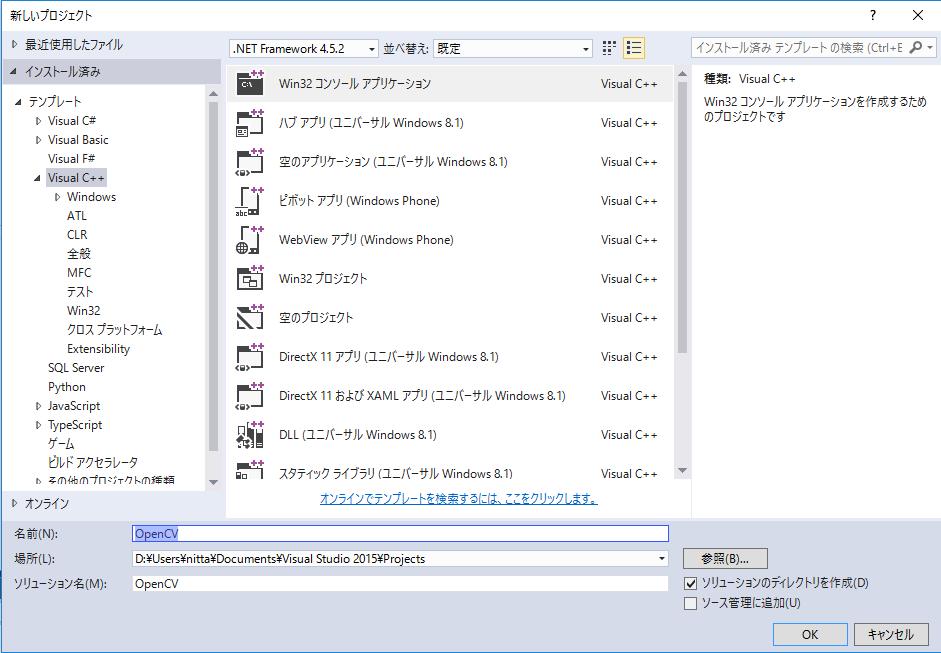Click the online template search link
Image resolution: width=941 pixels, height=653 pixels.
[458, 498]
